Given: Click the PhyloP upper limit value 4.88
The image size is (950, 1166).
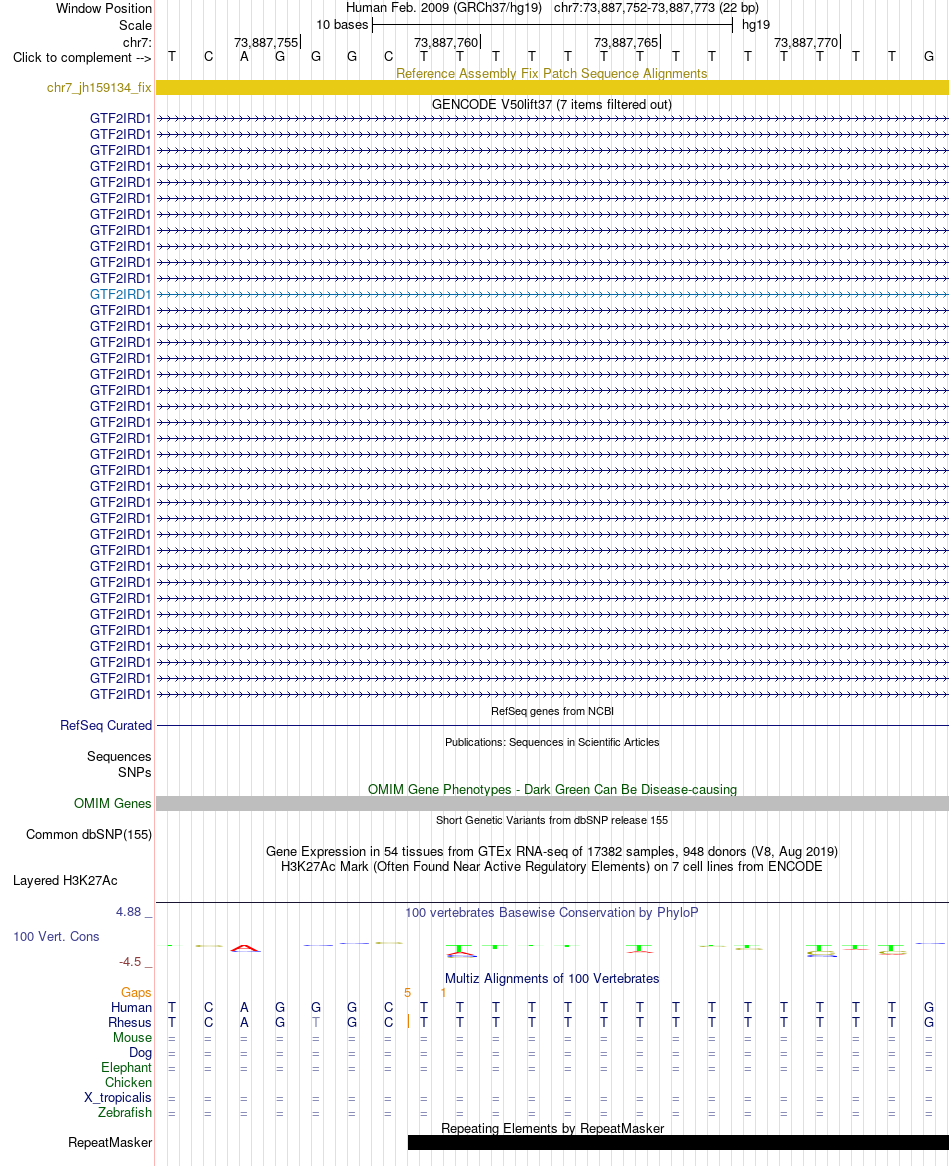Looking at the screenshot, I should (129, 912).
